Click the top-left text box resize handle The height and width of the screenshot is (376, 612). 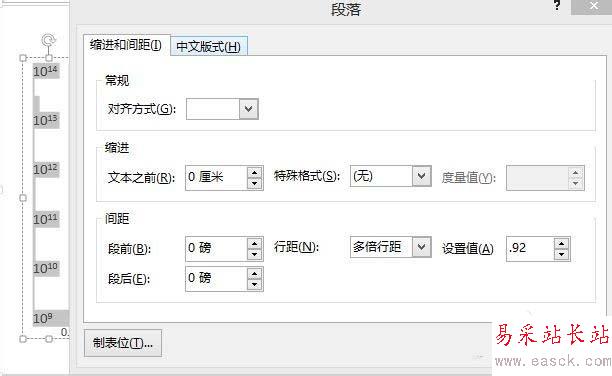23,58
